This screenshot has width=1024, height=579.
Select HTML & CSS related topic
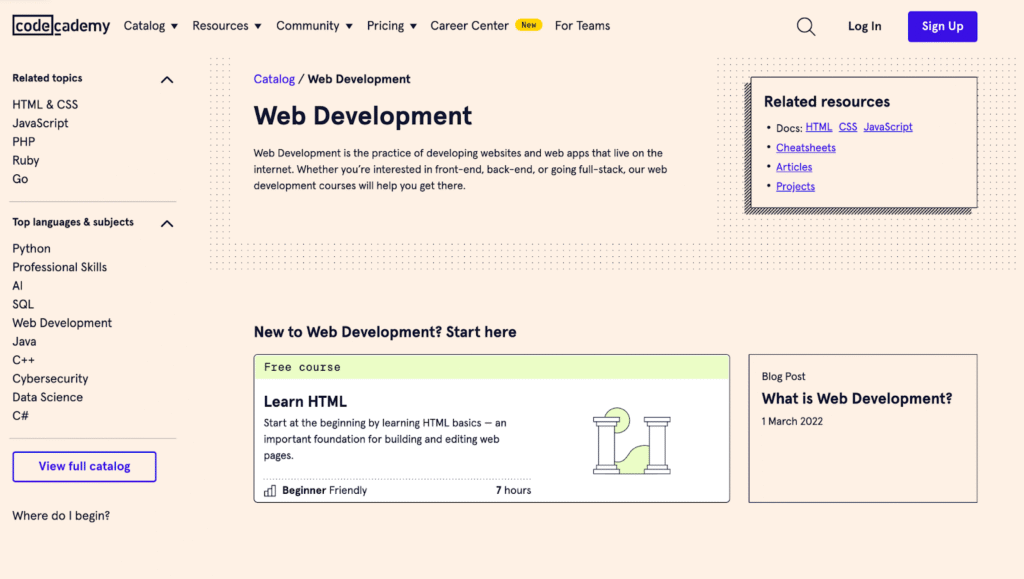point(45,104)
